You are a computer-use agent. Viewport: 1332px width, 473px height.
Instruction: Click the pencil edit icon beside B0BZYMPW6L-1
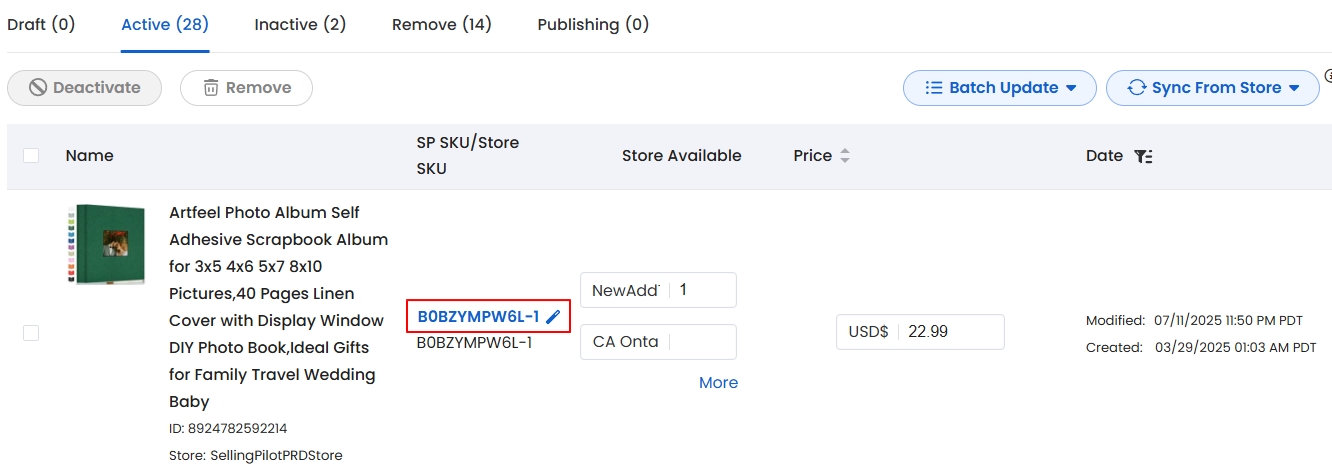pos(553,317)
